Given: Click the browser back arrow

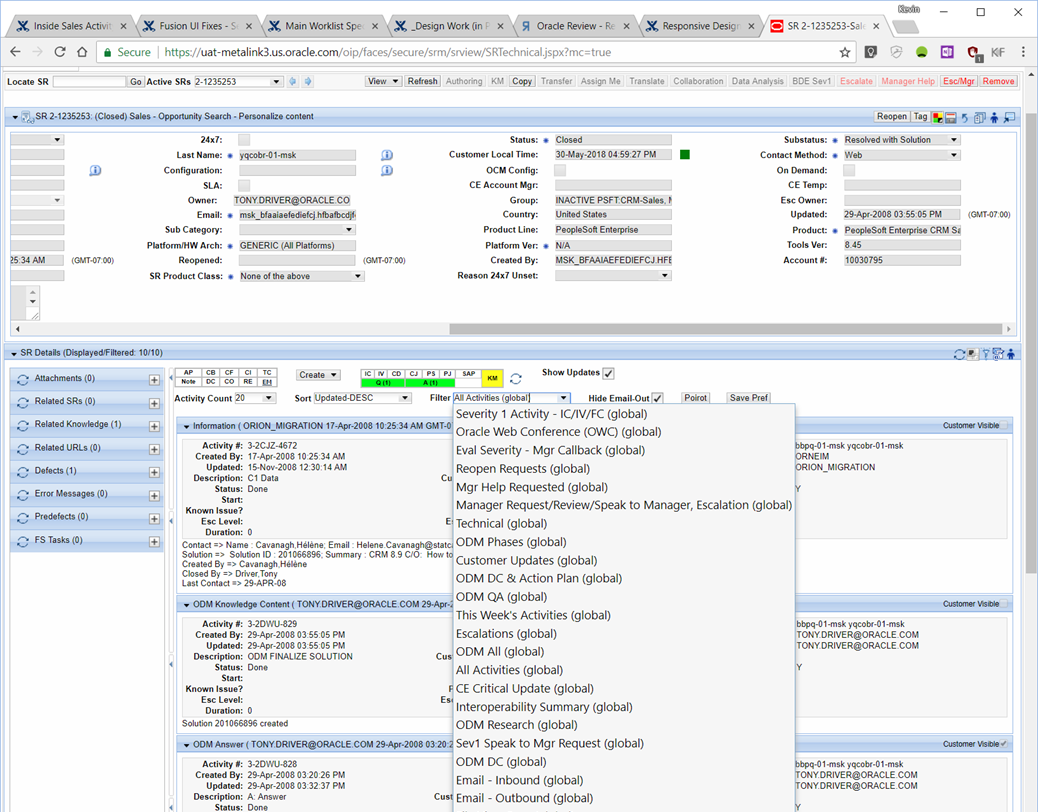Looking at the screenshot, I should tap(15, 52).
